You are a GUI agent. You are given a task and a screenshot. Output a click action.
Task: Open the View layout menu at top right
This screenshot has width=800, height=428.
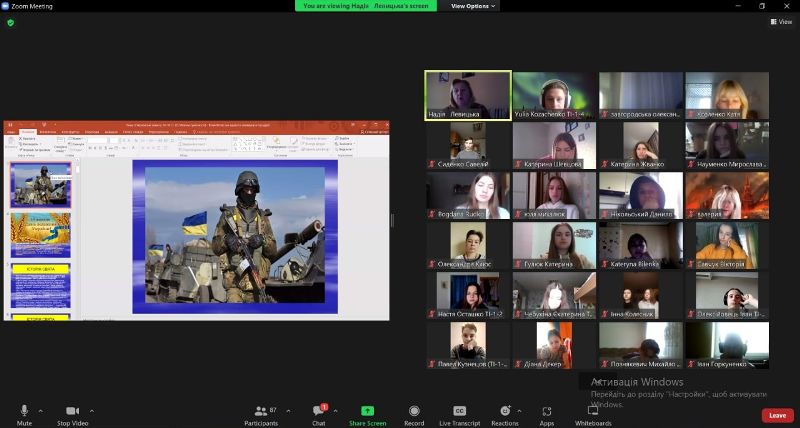(x=782, y=21)
